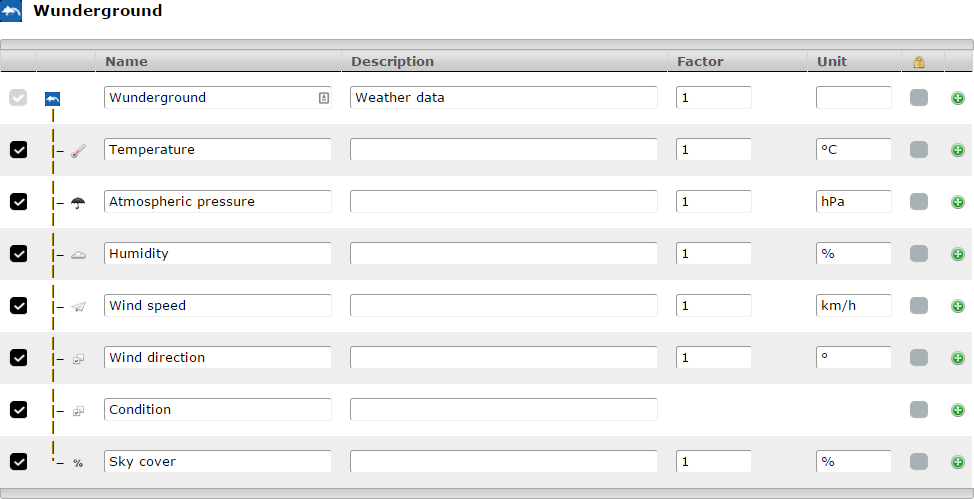
Task: Click the Humidity name field
Action: coord(217,254)
